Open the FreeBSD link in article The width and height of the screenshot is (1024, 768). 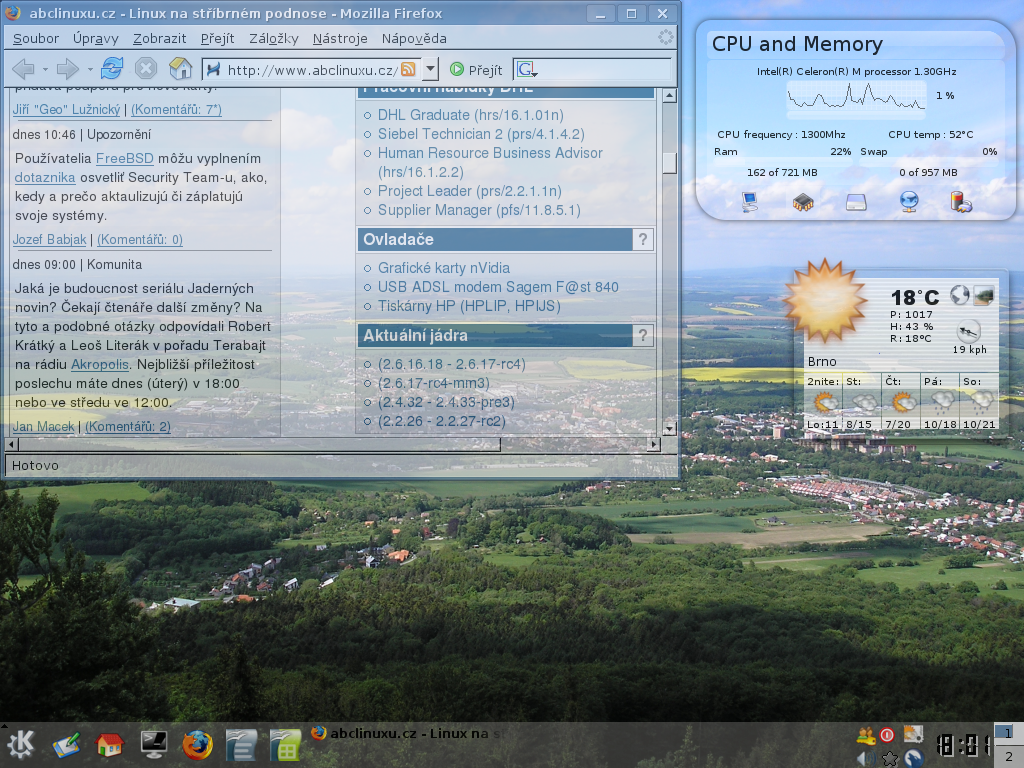pos(124,159)
